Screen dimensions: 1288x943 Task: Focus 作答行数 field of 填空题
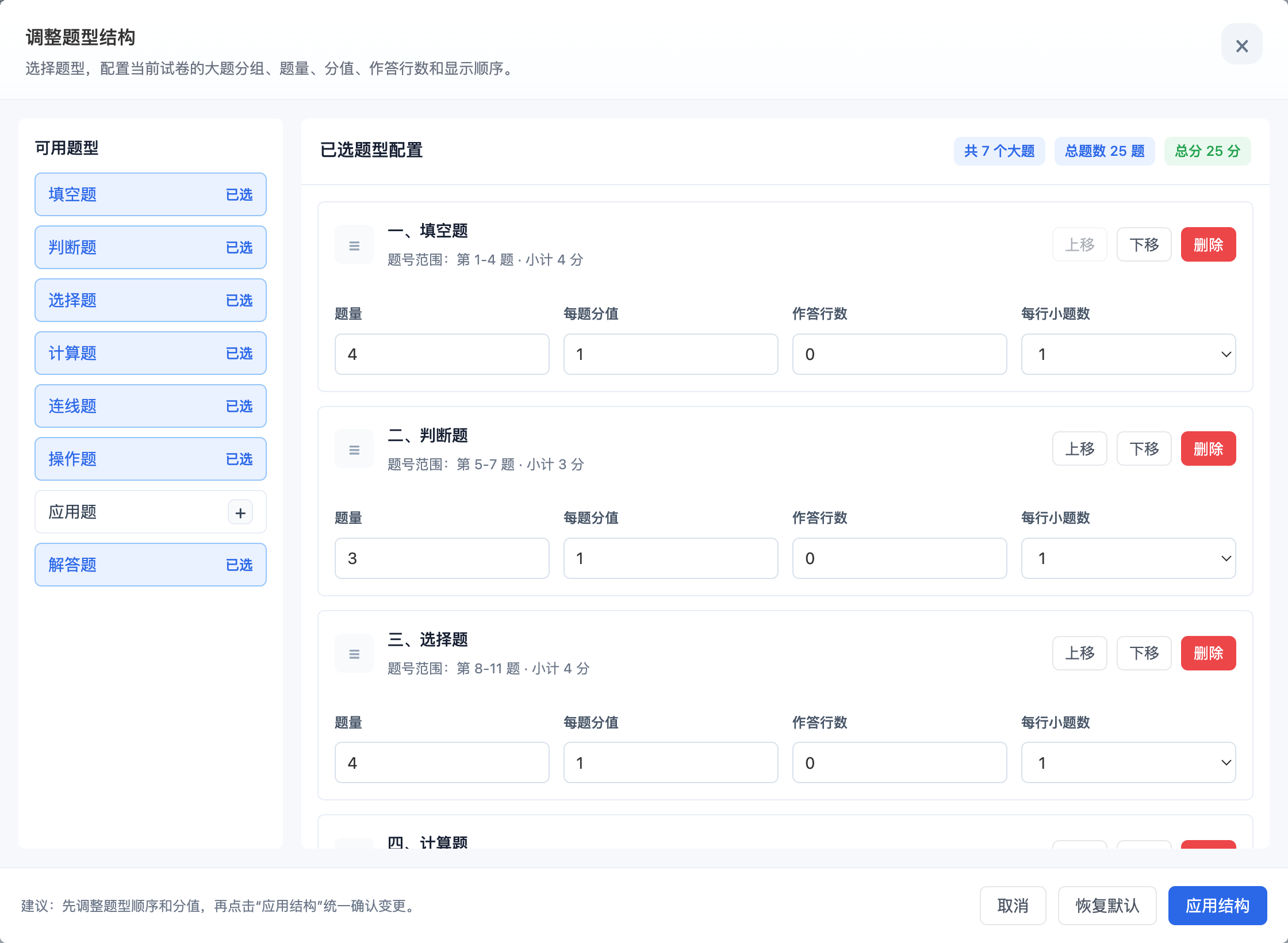click(899, 354)
